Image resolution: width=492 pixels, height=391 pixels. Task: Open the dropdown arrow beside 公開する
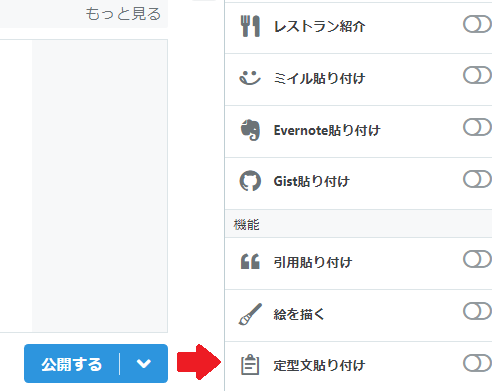[x=144, y=363]
